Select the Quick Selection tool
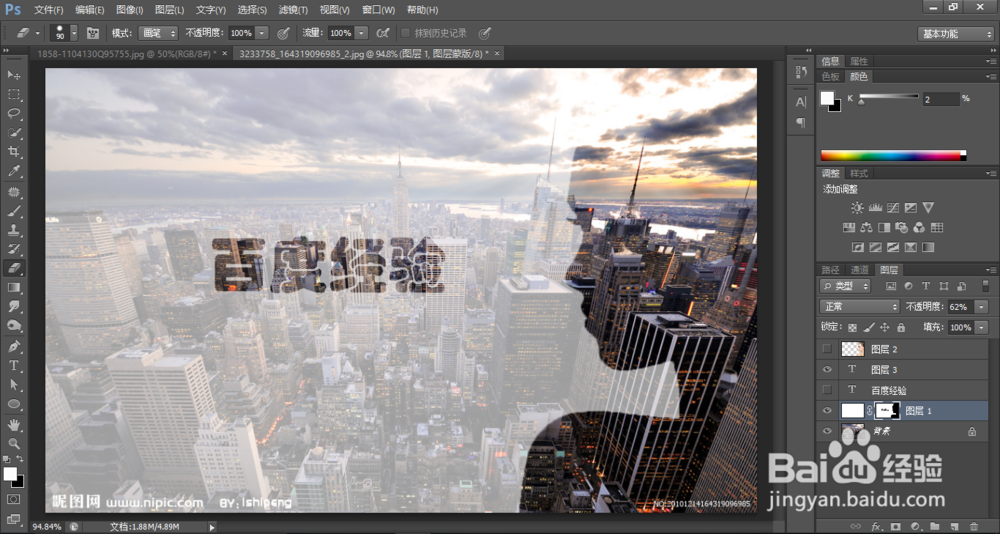This screenshot has width=1000, height=534. (14, 133)
